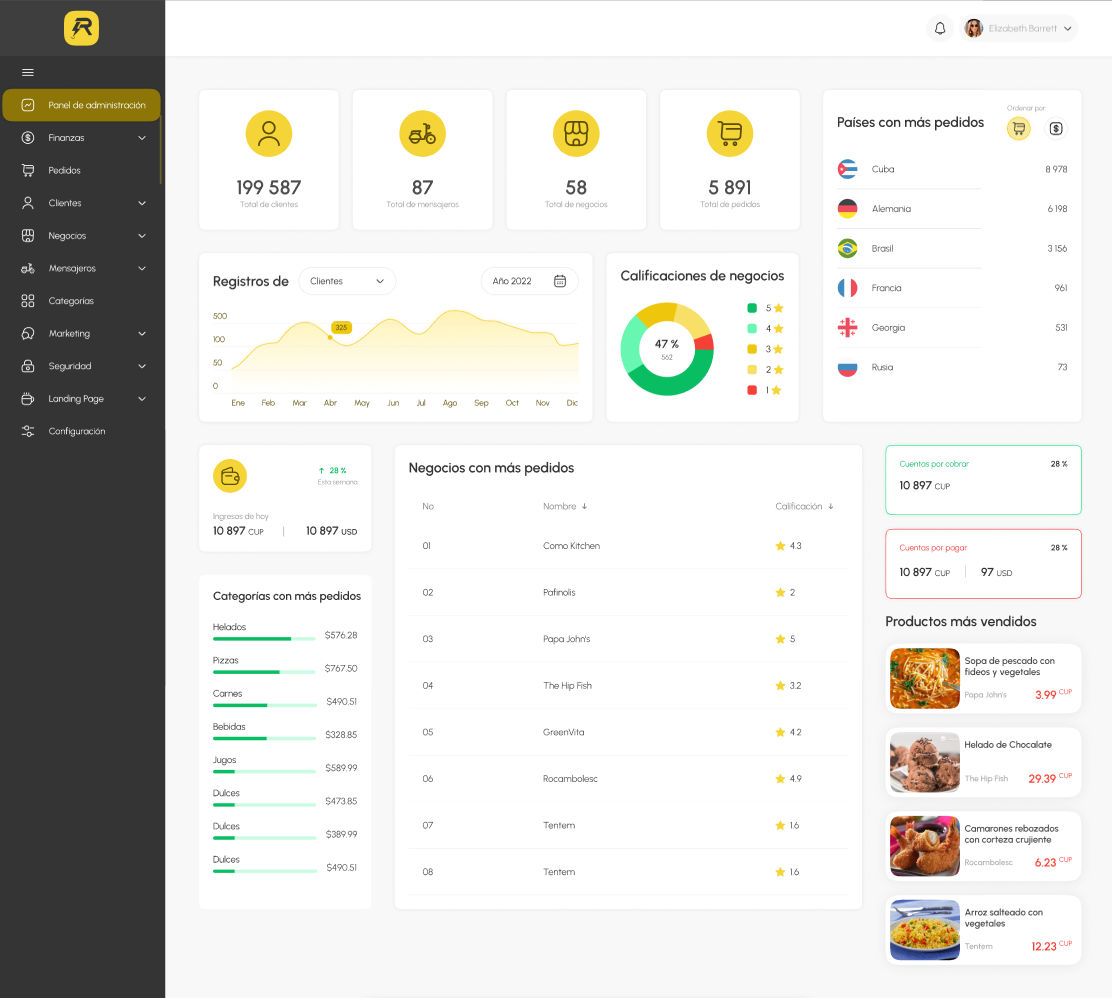
Task: Click the Marketing sidebar icon
Action: (x=28, y=333)
